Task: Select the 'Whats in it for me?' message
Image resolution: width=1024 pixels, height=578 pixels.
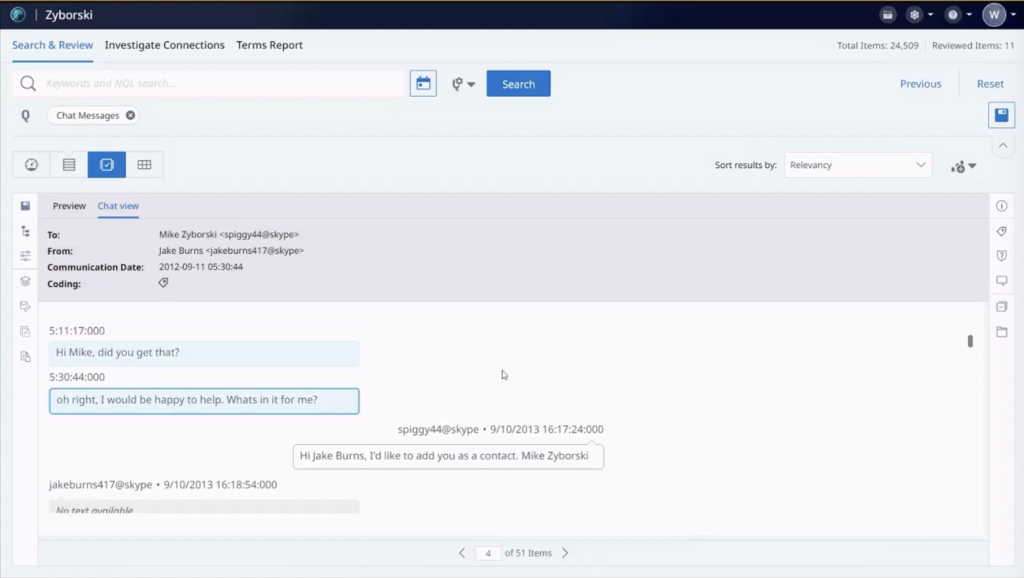Action: 204,400
